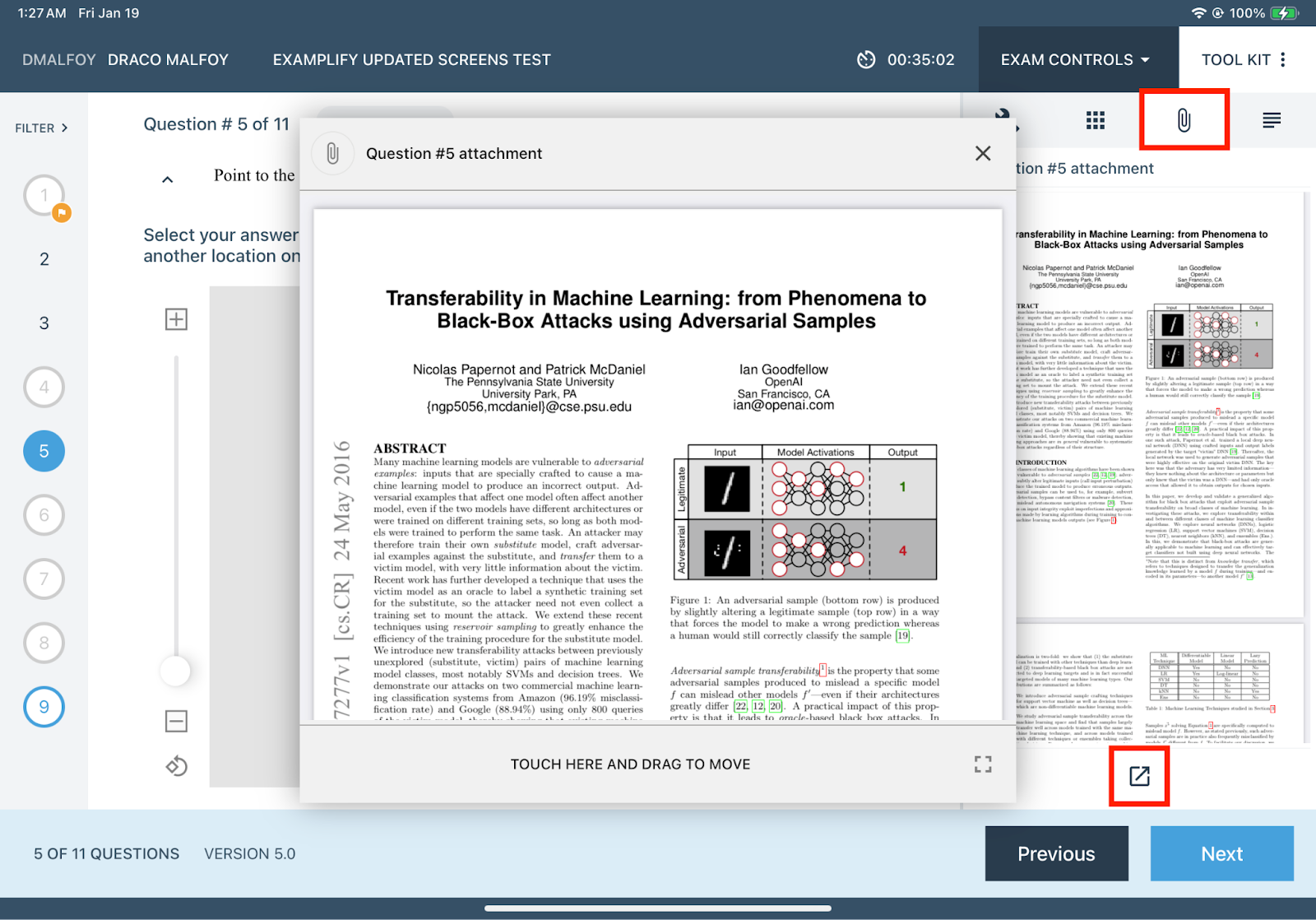The height and width of the screenshot is (920, 1316).
Task: Select current question 5 bubble
Action: (44, 451)
